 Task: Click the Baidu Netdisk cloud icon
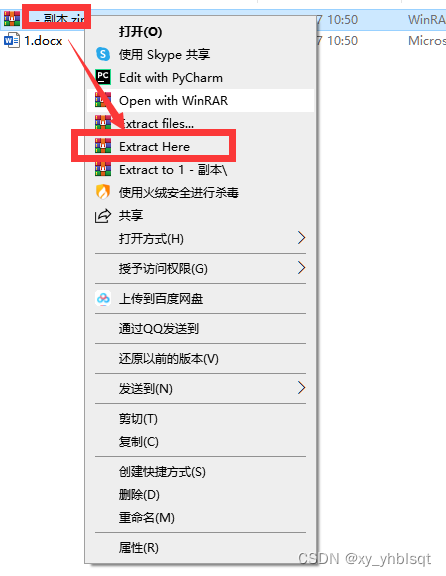click(x=103, y=298)
